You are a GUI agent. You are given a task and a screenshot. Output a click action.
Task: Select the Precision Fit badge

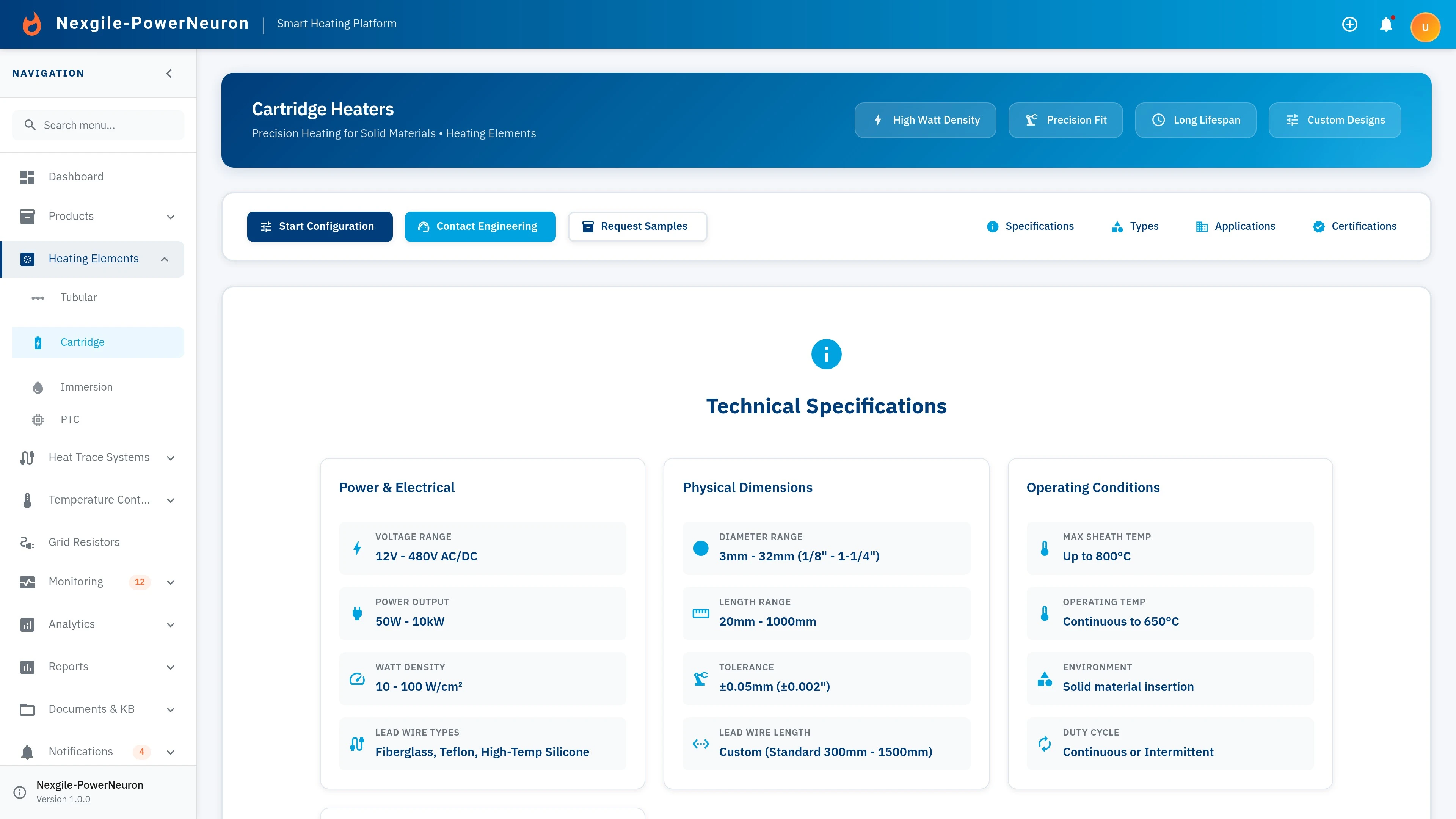point(1065,120)
